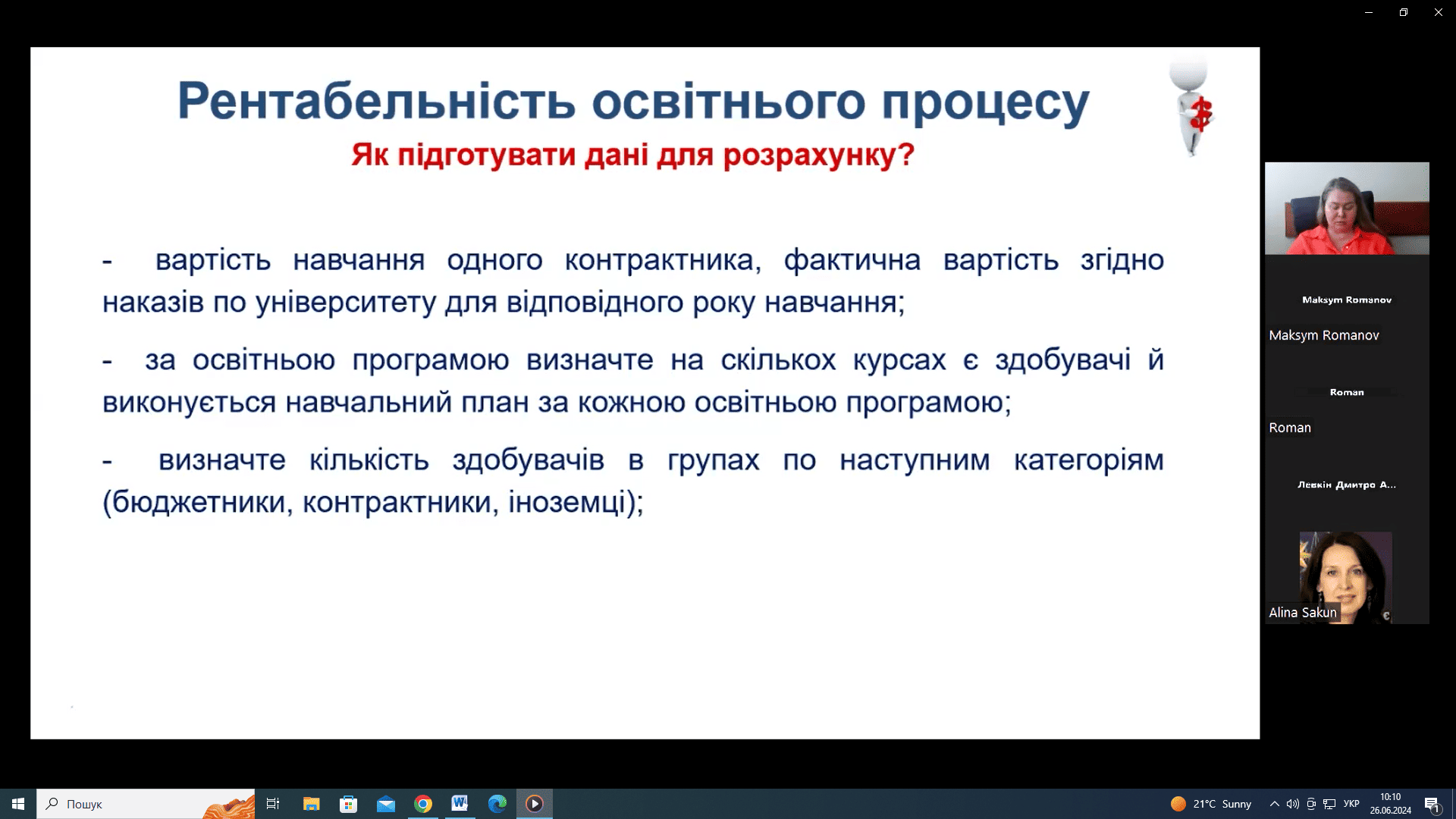Switch the УКР input language indicator
This screenshot has height=819, width=1456.
[1351, 804]
